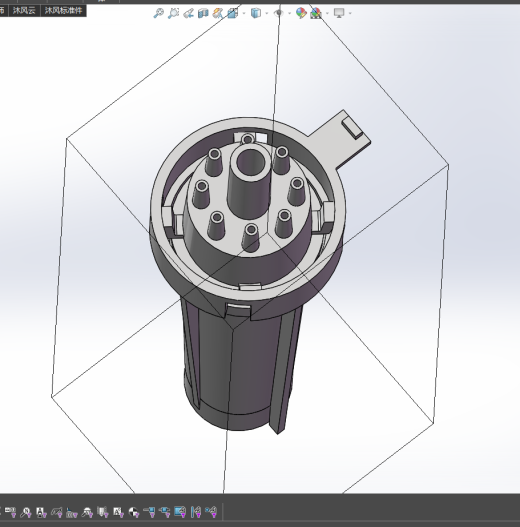This screenshot has width=520, height=527.
Task: Toggle the blue connector filter with double arrows
Action: tap(165, 512)
